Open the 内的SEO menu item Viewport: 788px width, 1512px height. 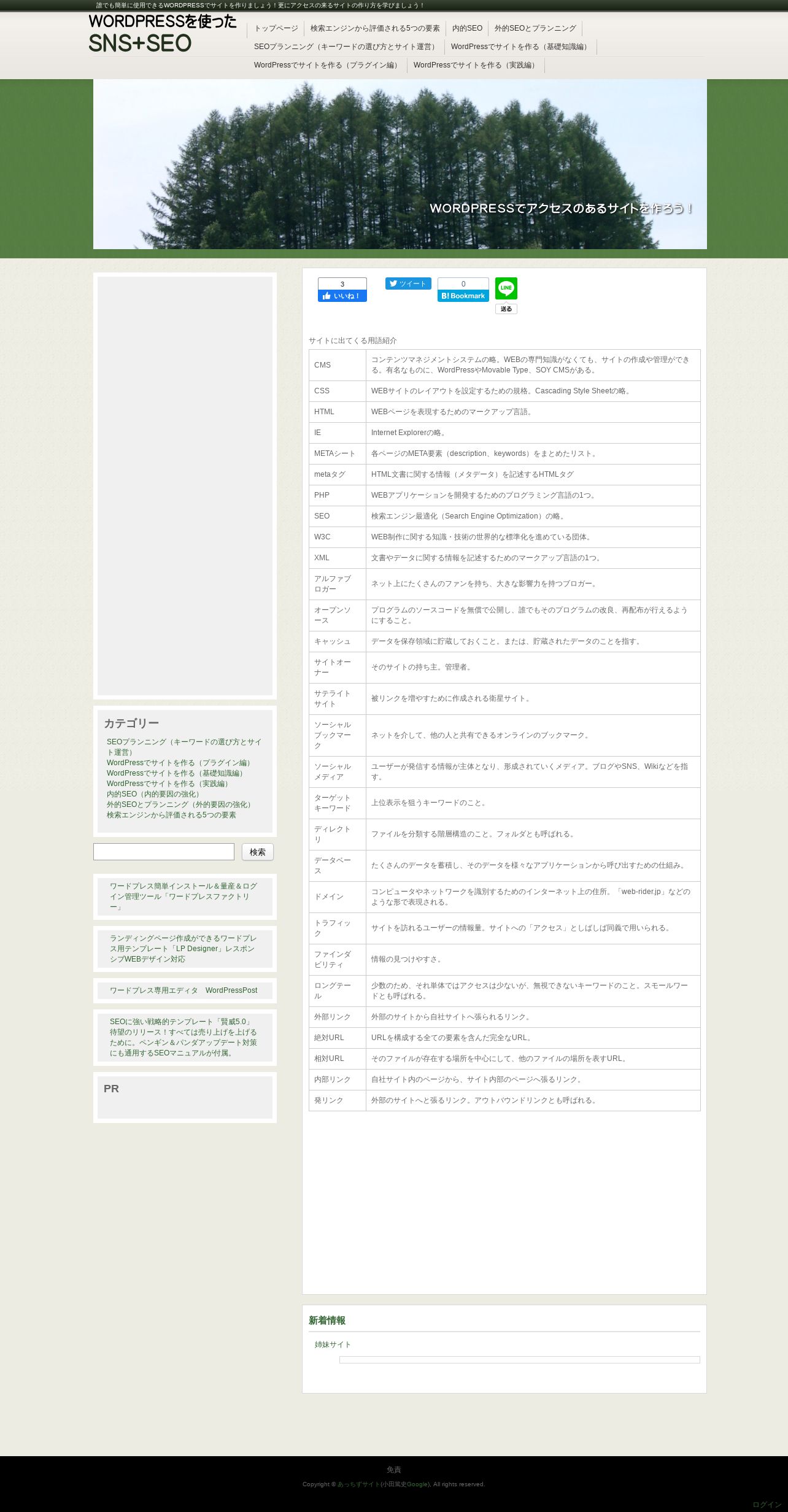click(x=467, y=28)
